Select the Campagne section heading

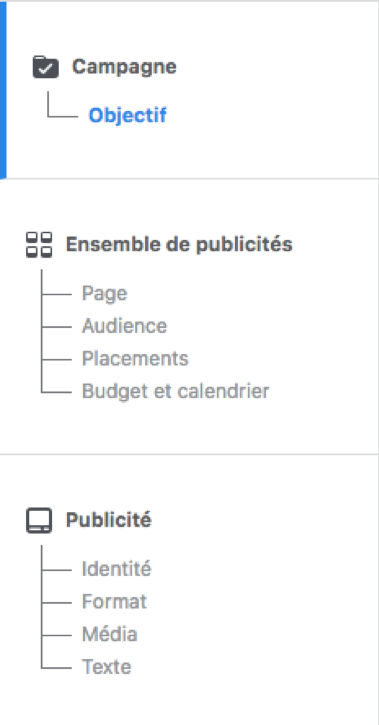pyautogui.click(x=124, y=67)
